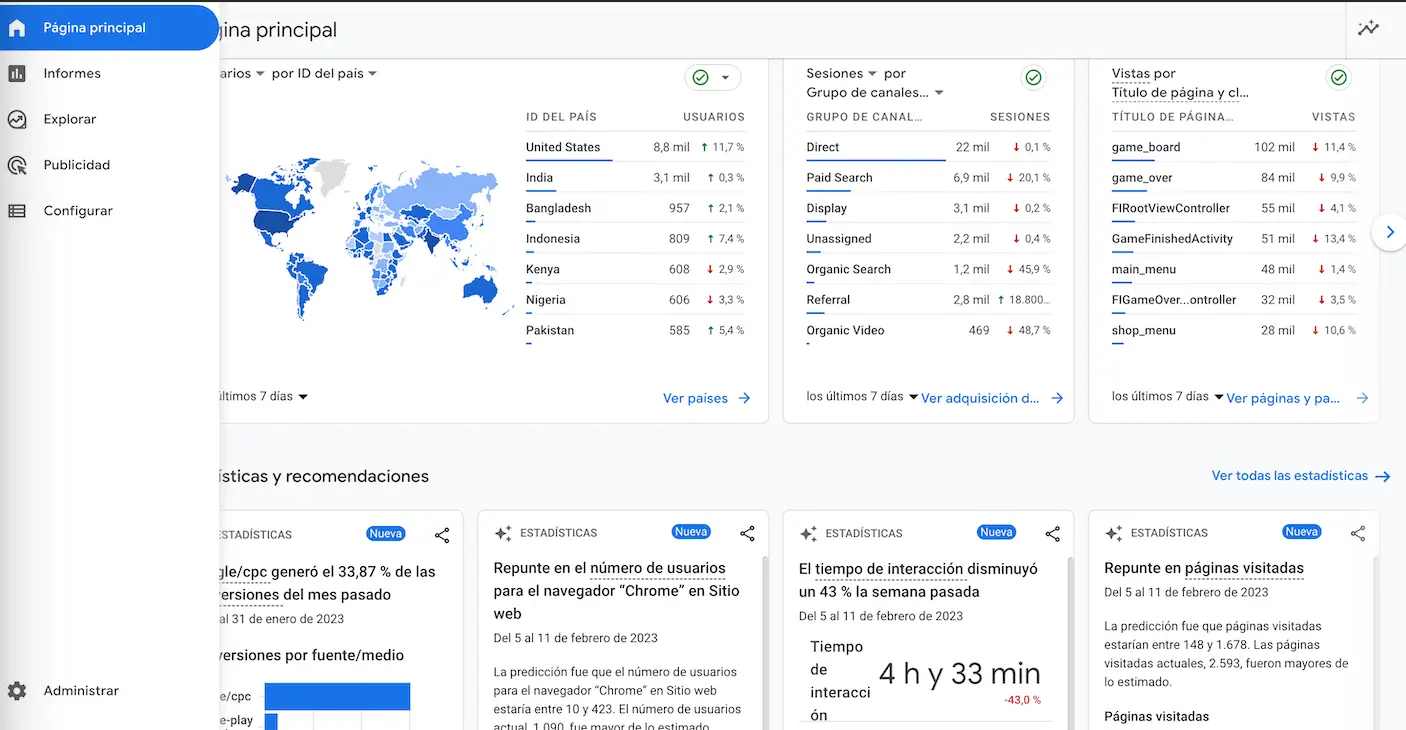Expand the Sesiones metric dropdown
1406x730 pixels.
[x=872, y=74]
